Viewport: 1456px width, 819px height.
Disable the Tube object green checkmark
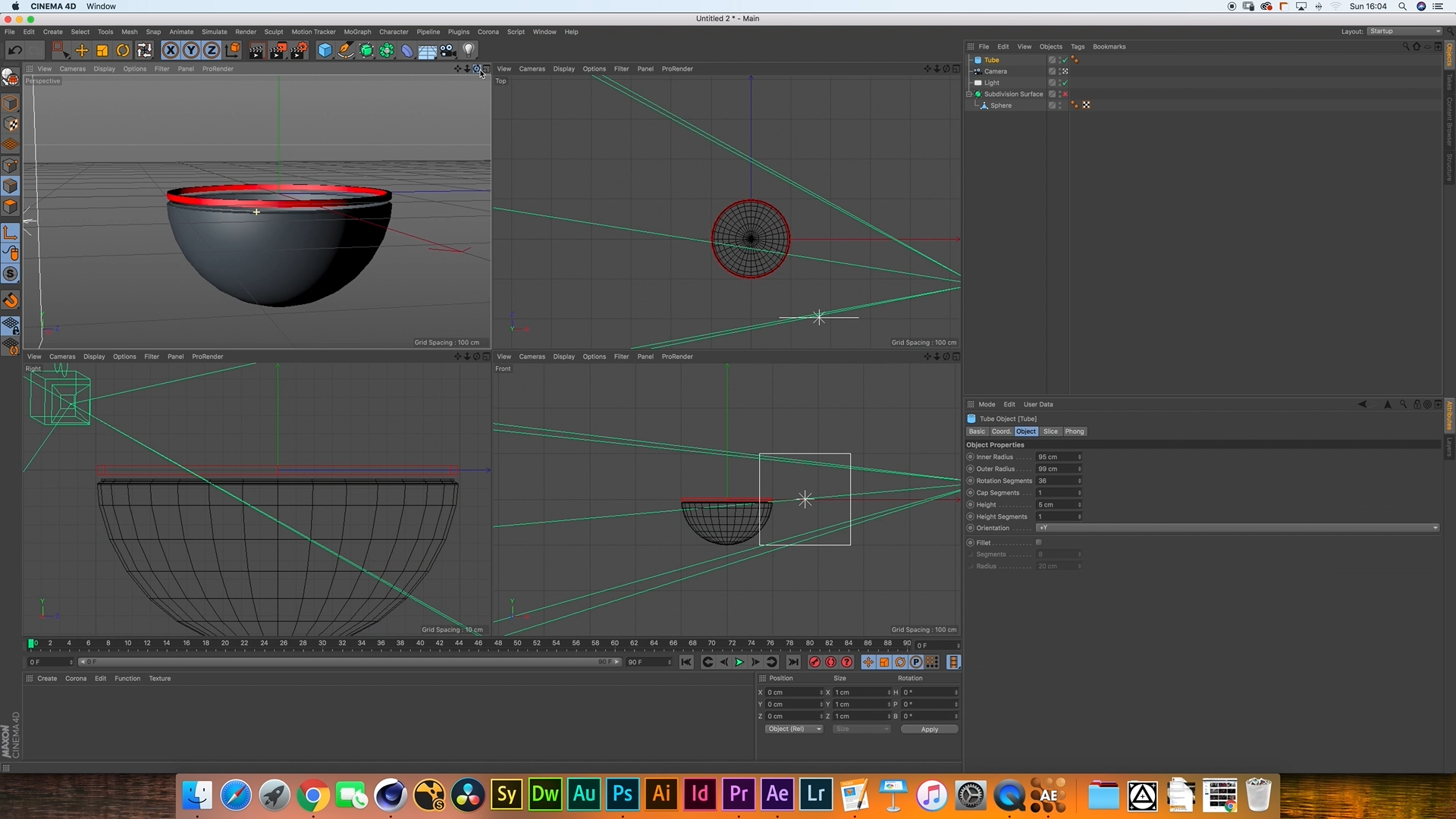[1065, 60]
